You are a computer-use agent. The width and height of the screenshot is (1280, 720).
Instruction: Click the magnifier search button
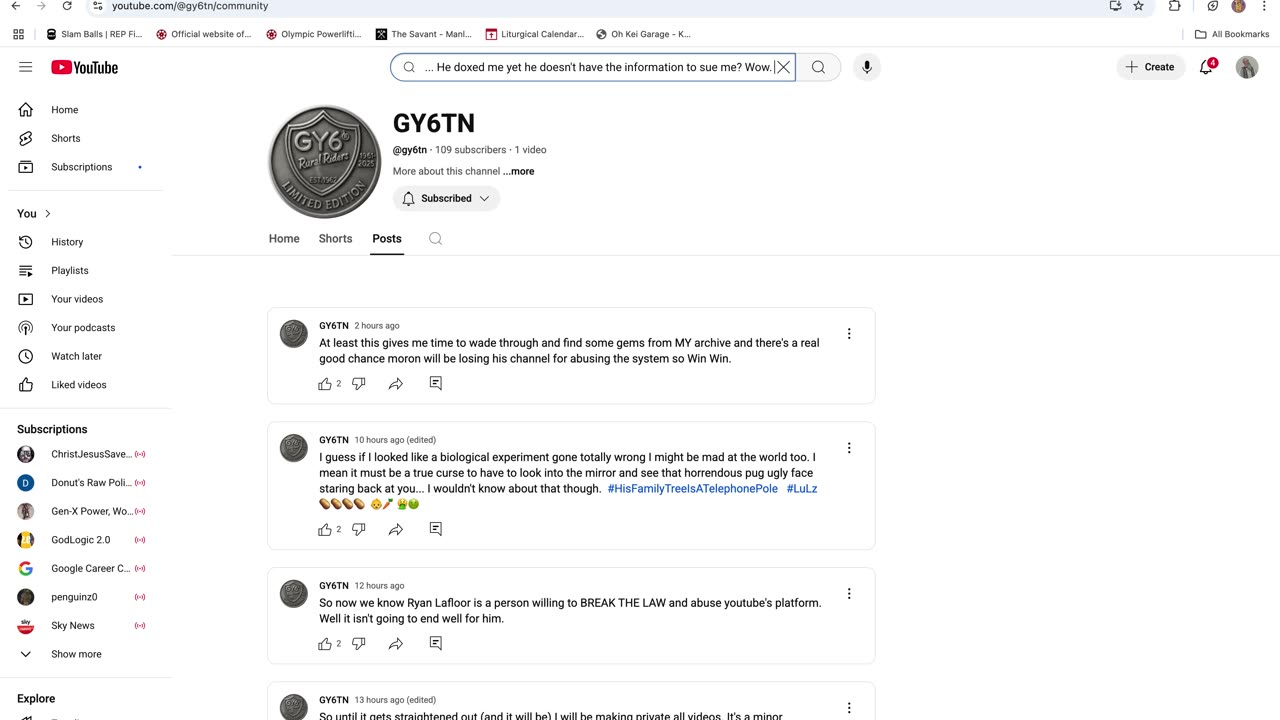point(818,67)
